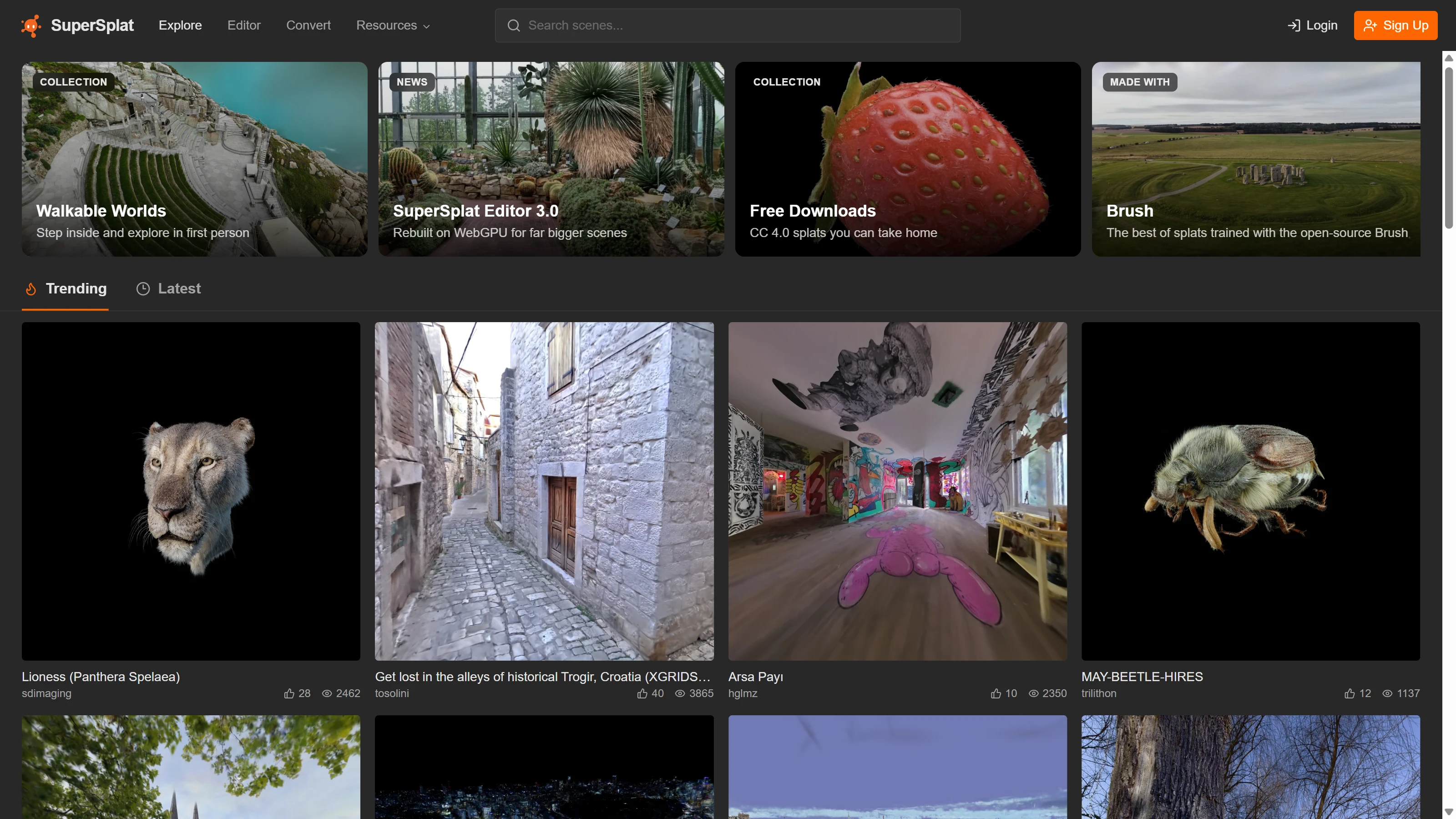Visit author tosolini's profile
The image size is (1456, 819).
392,693
